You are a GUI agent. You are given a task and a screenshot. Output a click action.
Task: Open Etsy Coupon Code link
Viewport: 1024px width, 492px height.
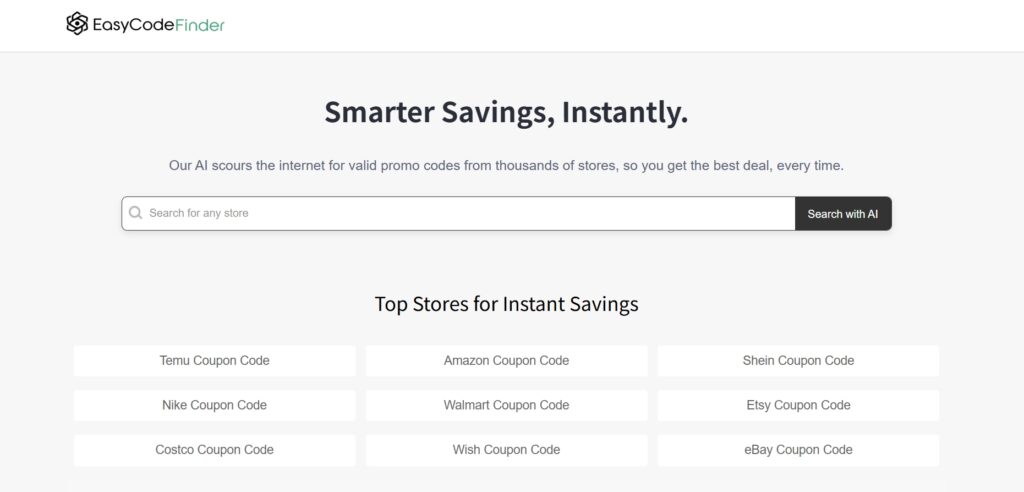[x=798, y=405]
